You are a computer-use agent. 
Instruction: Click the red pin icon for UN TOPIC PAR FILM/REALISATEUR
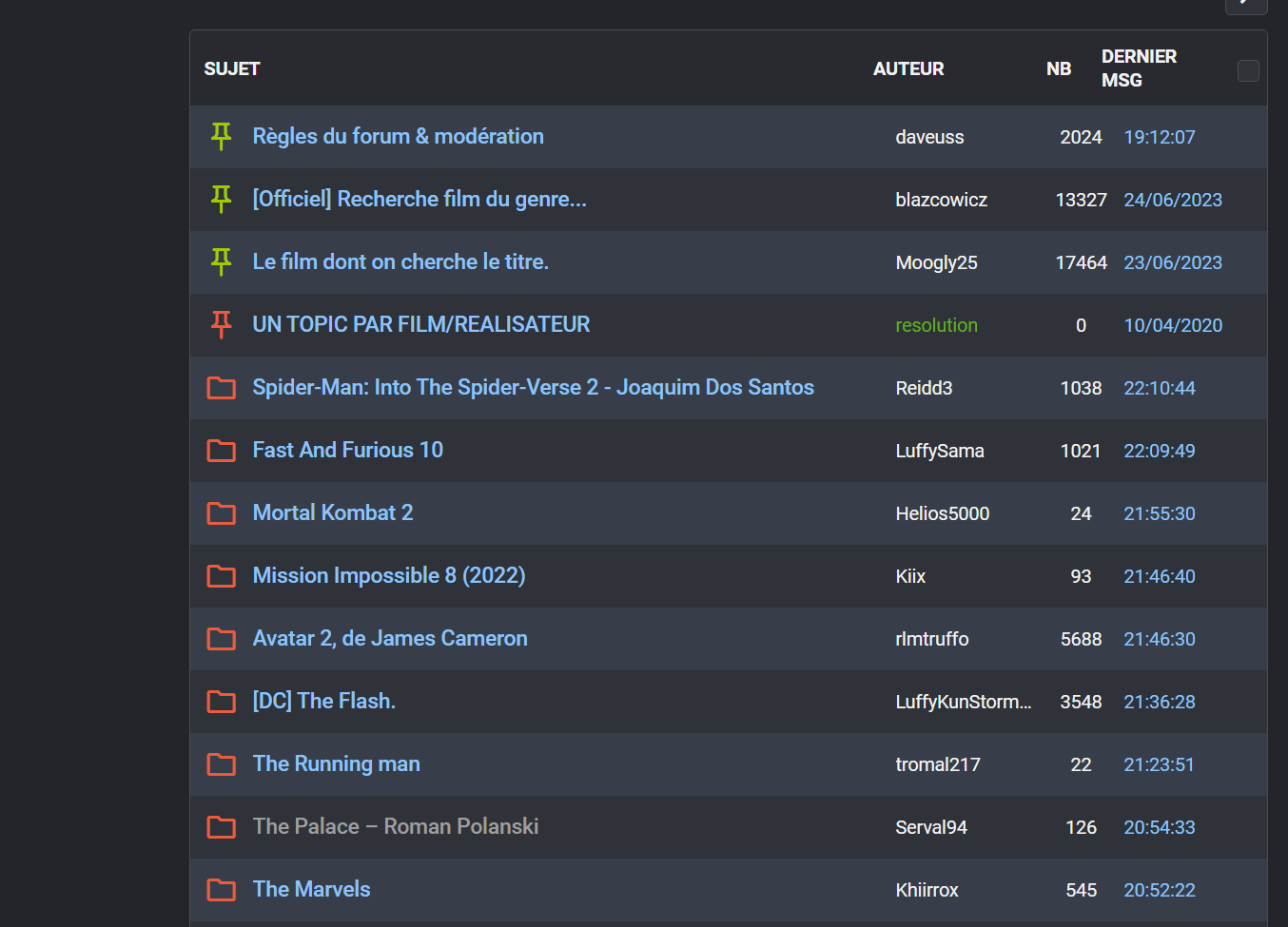(x=221, y=325)
